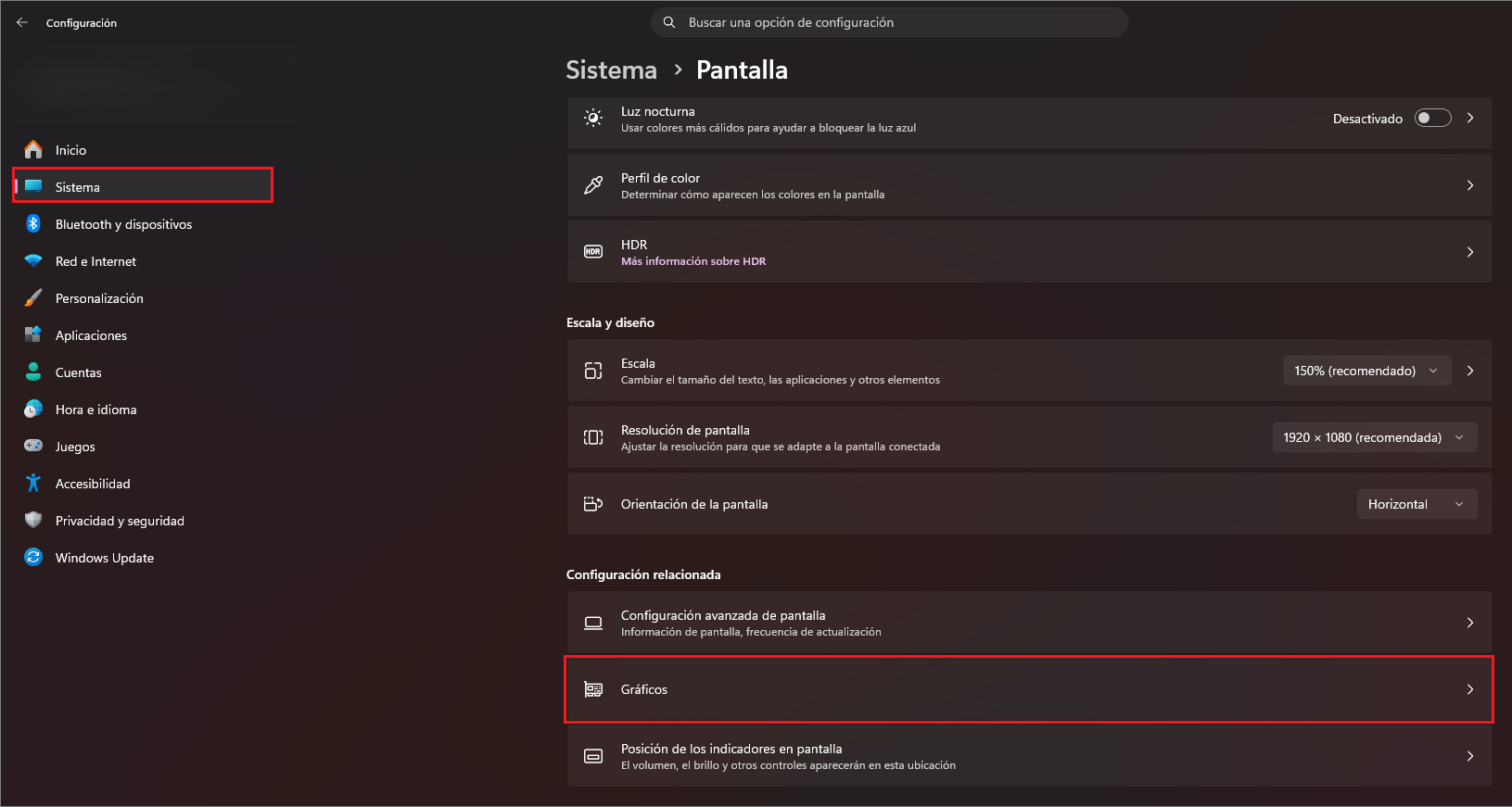Image resolution: width=1512 pixels, height=807 pixels.
Task: Click Más información sobre HDR link
Action: (693, 261)
